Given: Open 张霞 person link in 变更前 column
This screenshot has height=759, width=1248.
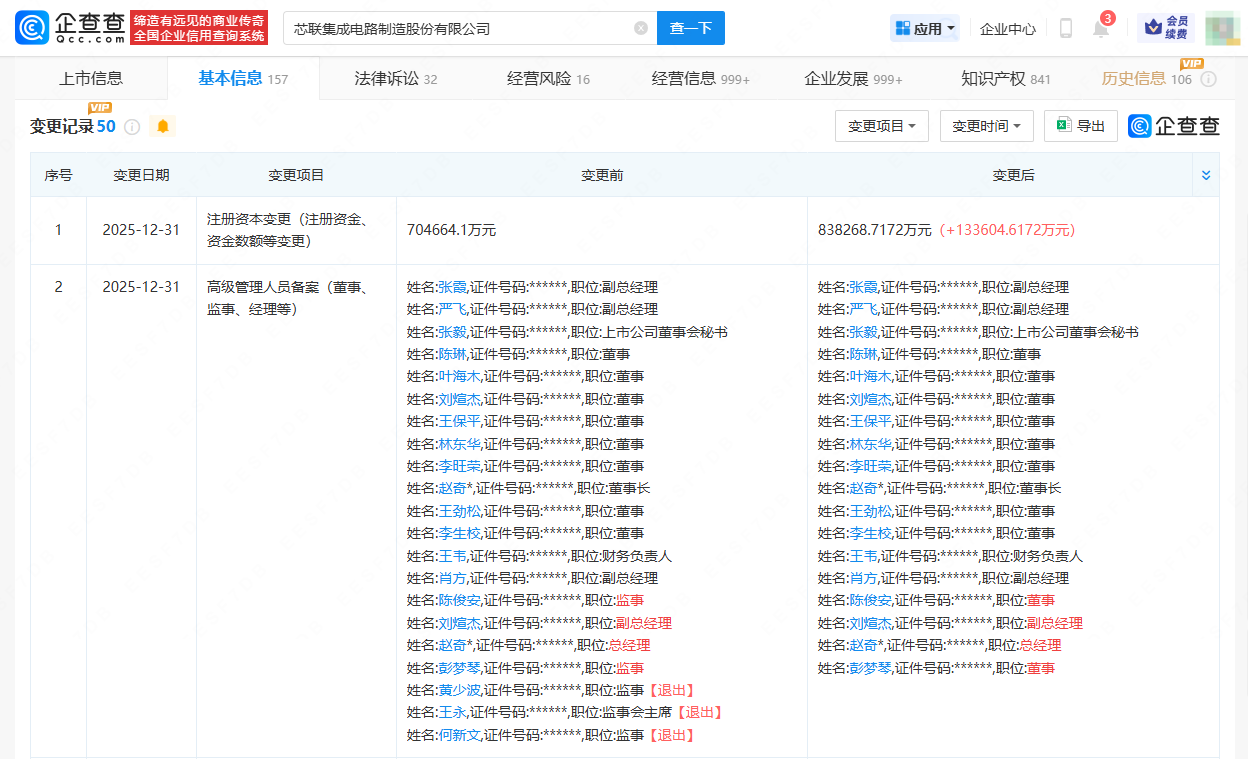Looking at the screenshot, I should pyautogui.click(x=452, y=287).
